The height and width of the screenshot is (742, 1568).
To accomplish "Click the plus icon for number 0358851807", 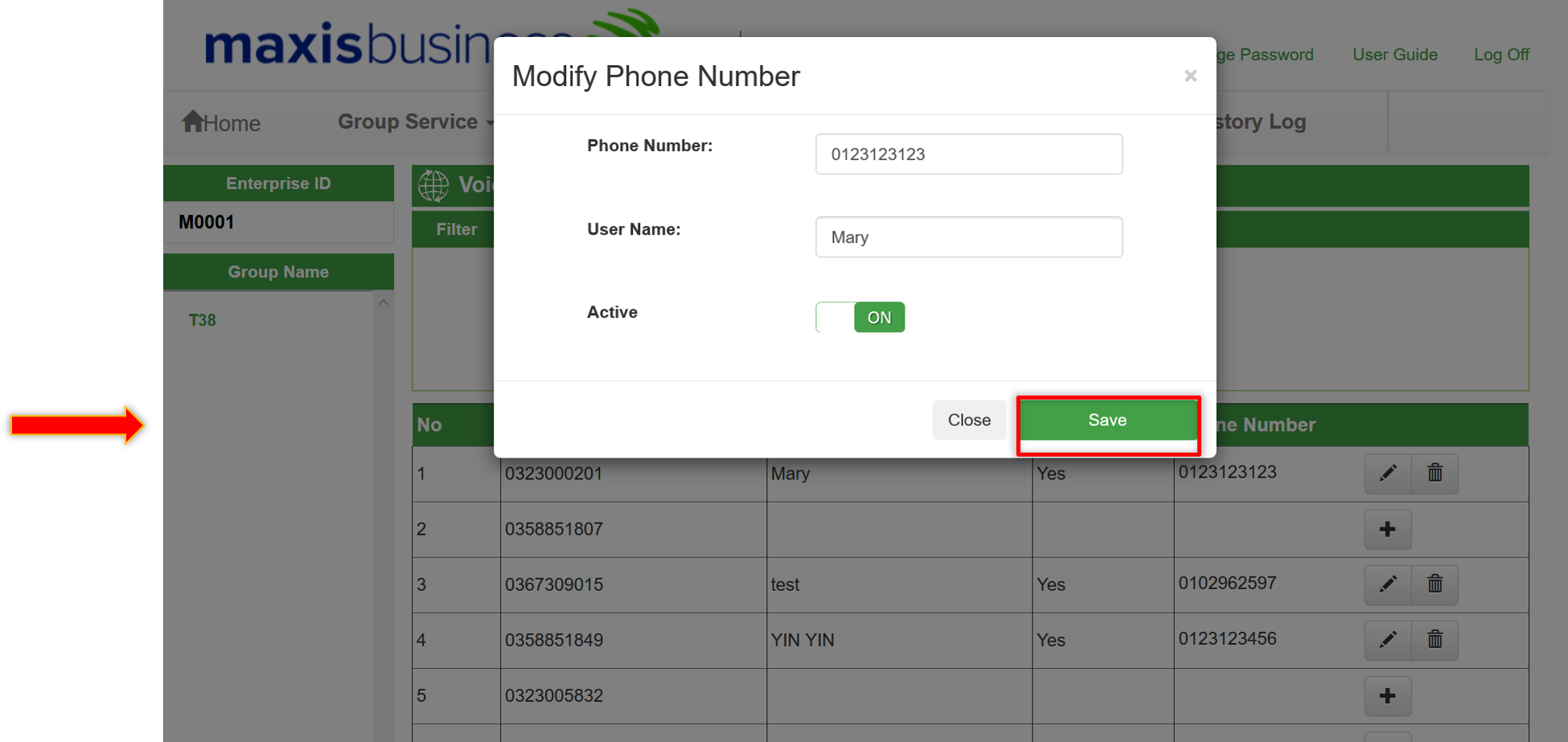I will 1388,529.
